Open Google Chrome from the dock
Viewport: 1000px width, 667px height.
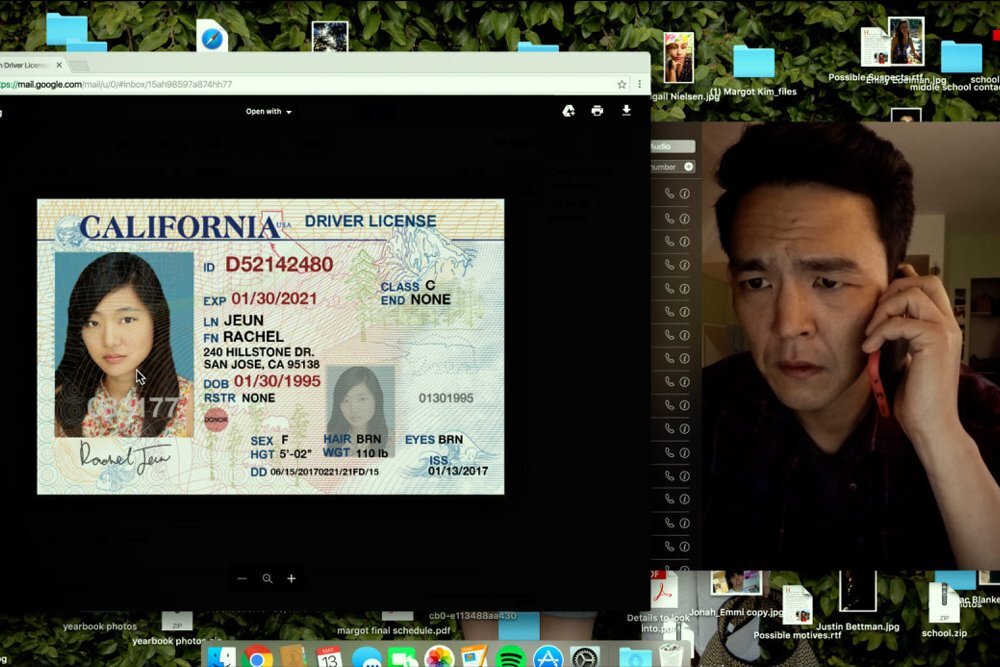coord(257,657)
